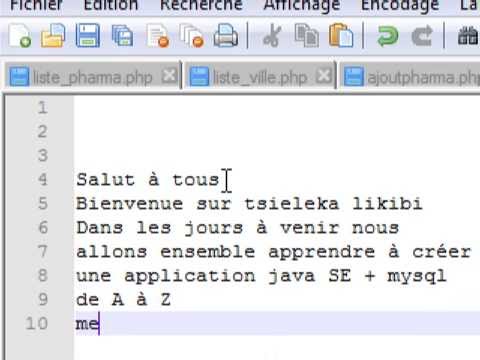Open the Recherche menu
480x360 pixels.
(201, 5)
